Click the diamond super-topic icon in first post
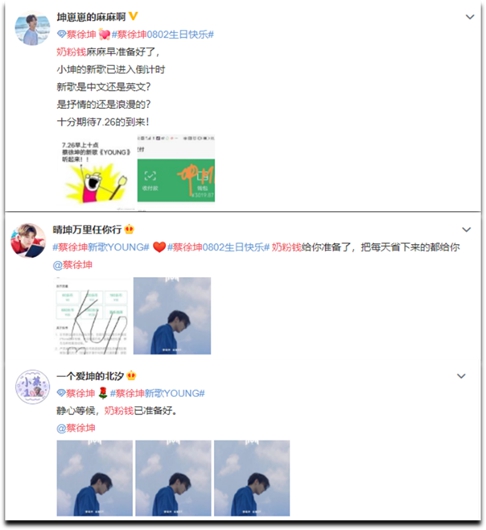This screenshot has height=530, width=486. point(61,34)
